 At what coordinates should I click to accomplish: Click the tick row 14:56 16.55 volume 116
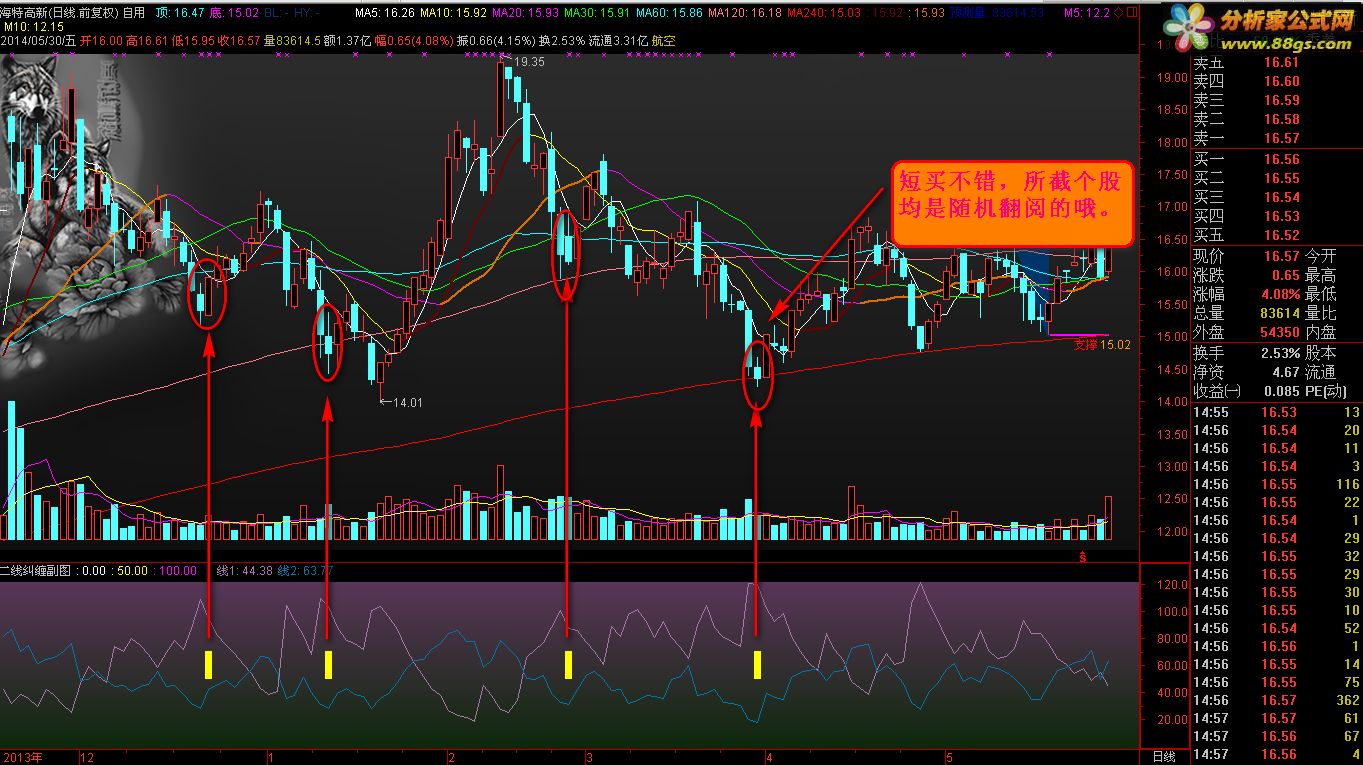[1277, 484]
